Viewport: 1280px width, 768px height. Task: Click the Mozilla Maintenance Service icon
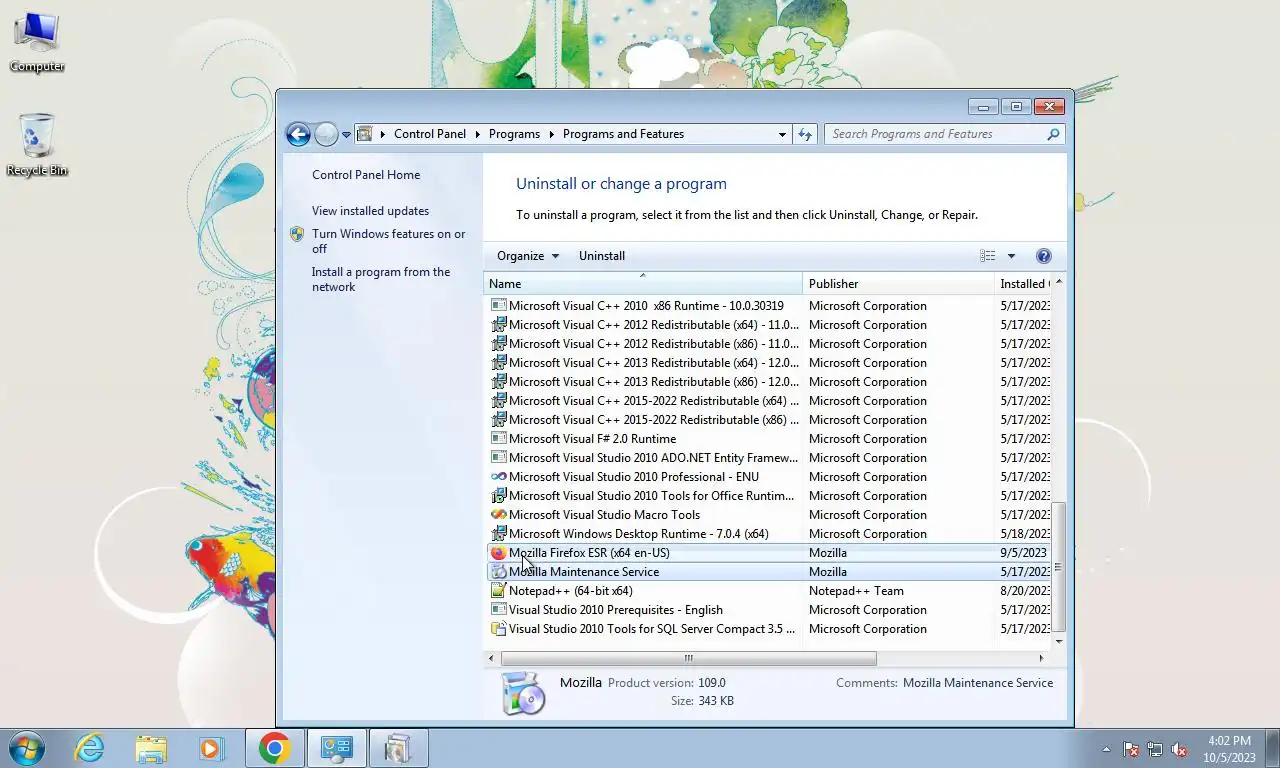pyautogui.click(x=498, y=572)
